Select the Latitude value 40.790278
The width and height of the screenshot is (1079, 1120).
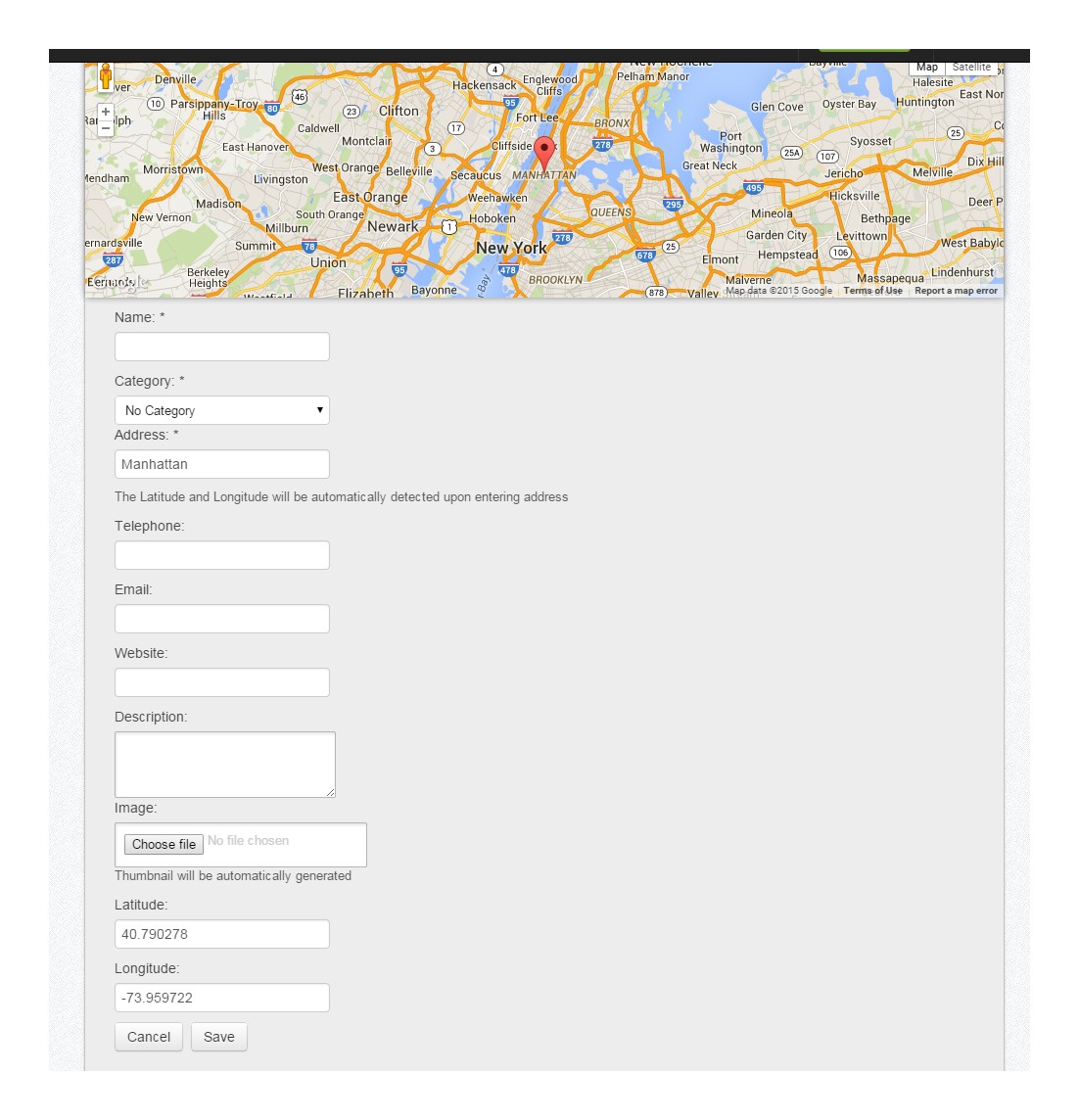tap(221, 933)
